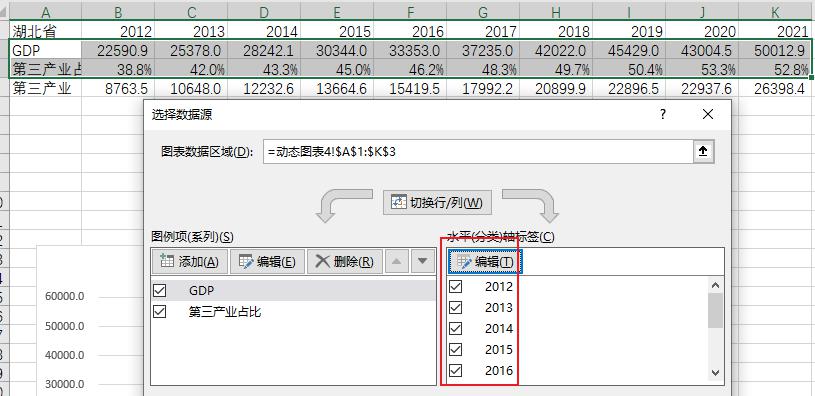The height and width of the screenshot is (396, 815).
Task: Click cell with value 15419.5
Action: click(x=410, y=89)
